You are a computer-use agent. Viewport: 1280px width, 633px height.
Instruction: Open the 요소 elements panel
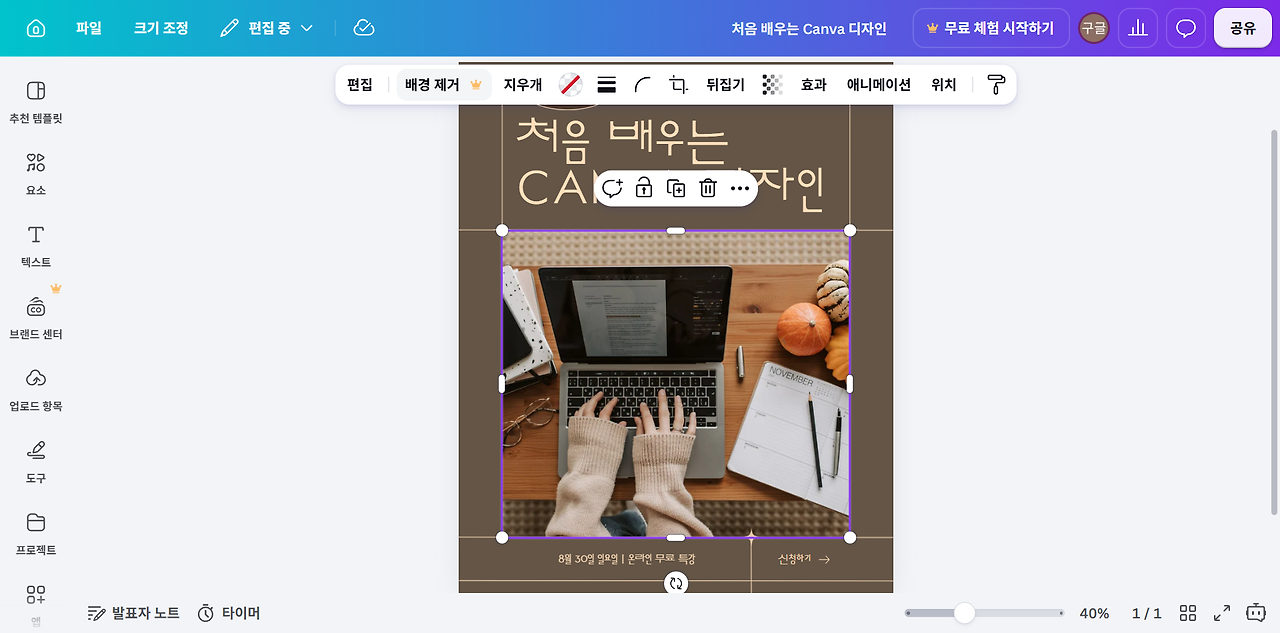36,173
